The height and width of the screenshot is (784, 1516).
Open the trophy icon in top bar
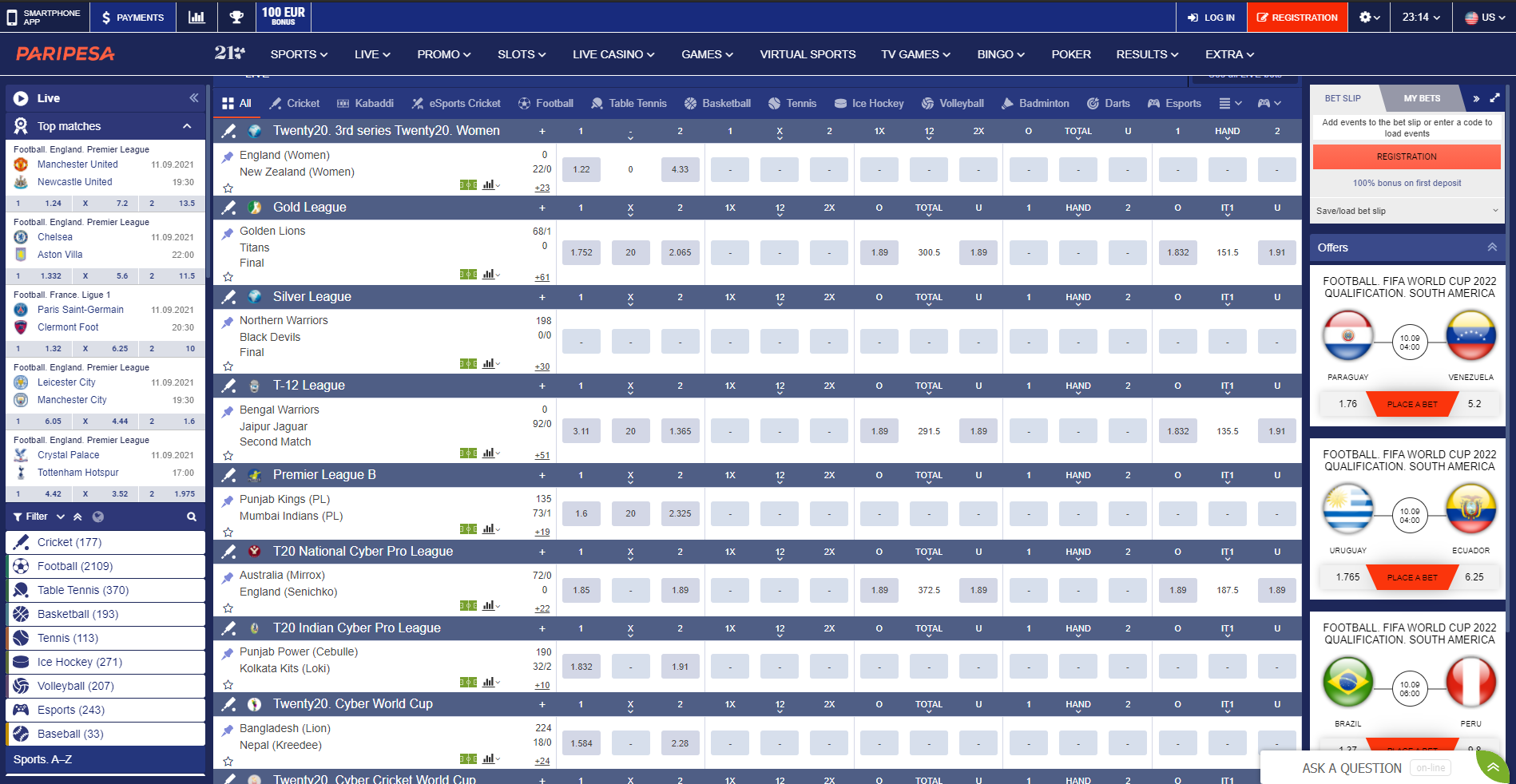click(x=236, y=17)
